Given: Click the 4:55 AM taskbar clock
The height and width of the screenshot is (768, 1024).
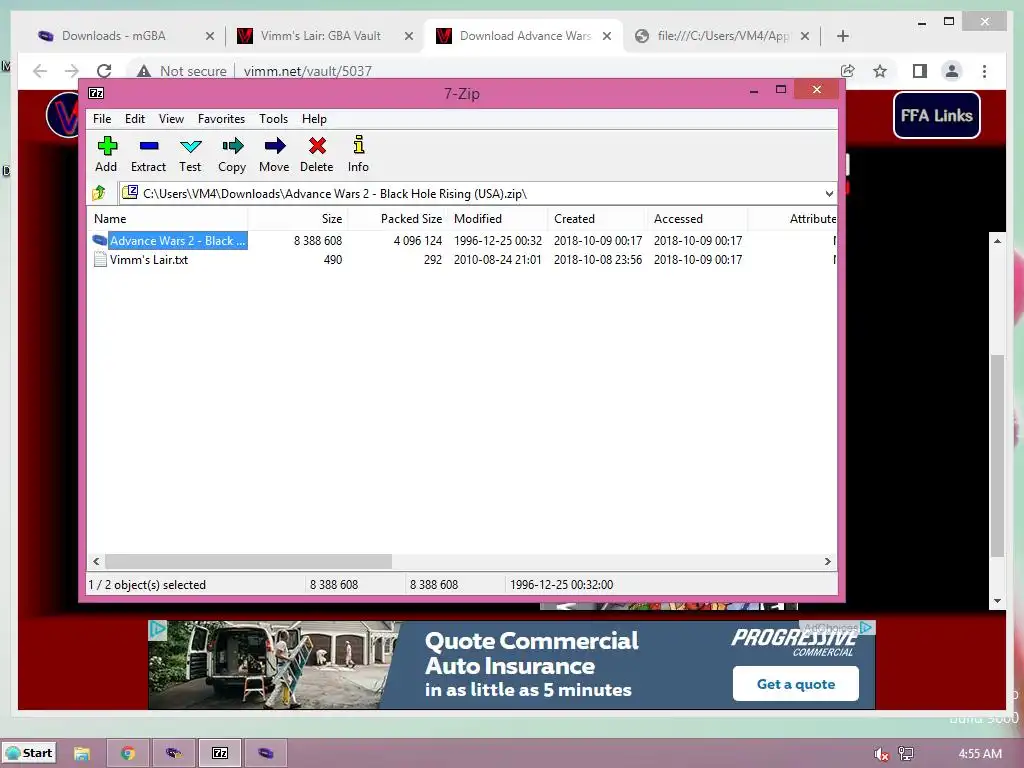Looking at the screenshot, I should [980, 754].
